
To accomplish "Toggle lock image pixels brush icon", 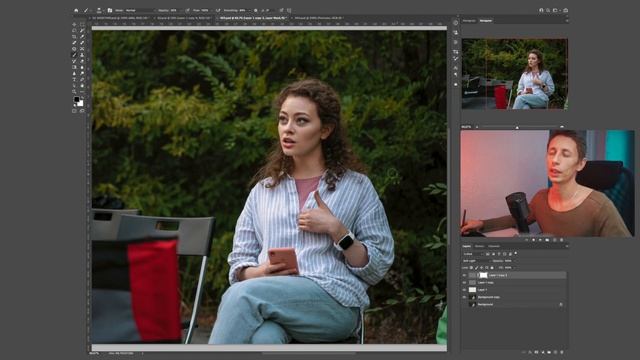I will click(x=476, y=268).
